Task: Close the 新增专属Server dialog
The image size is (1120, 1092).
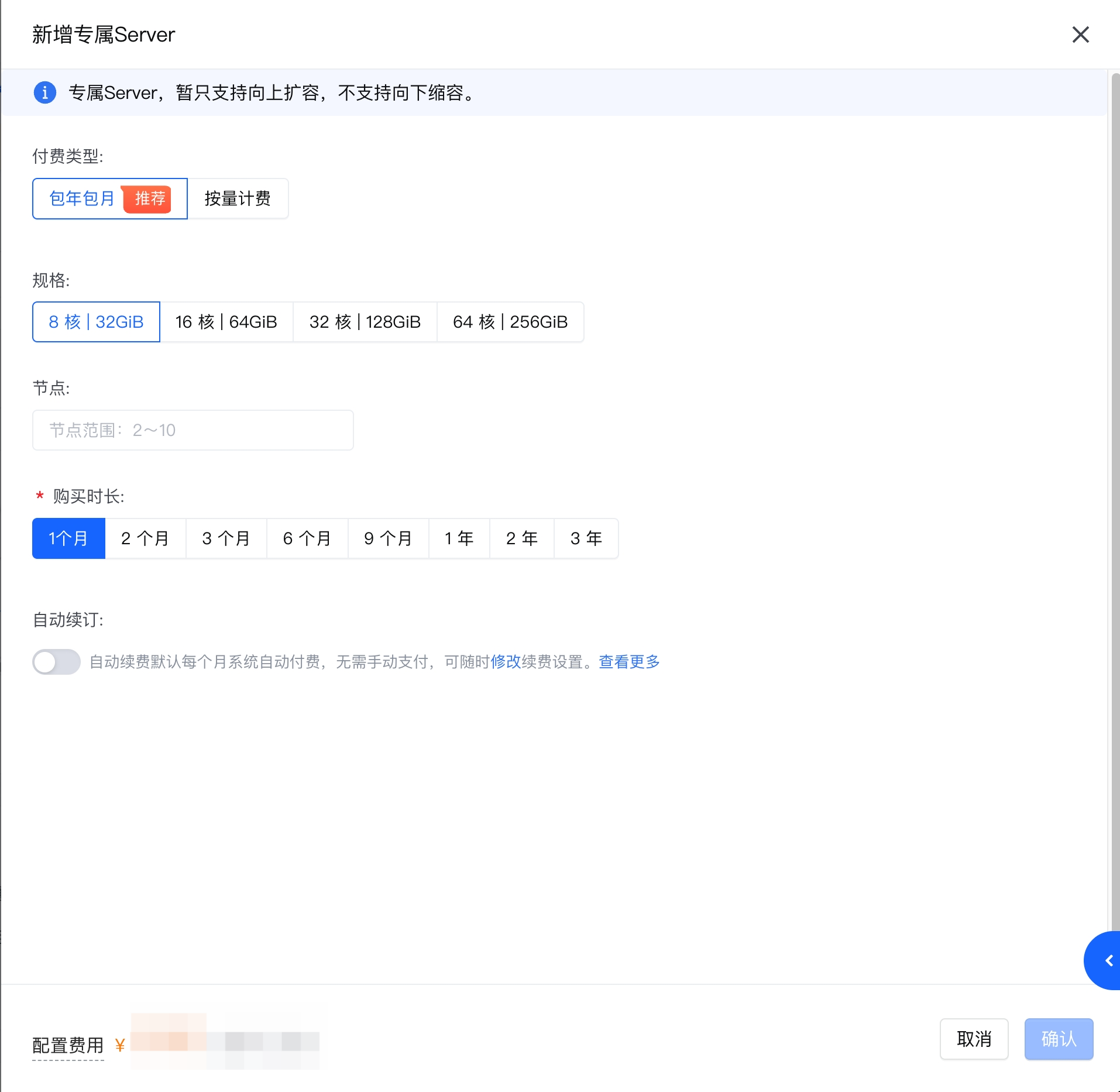Action: [1080, 35]
